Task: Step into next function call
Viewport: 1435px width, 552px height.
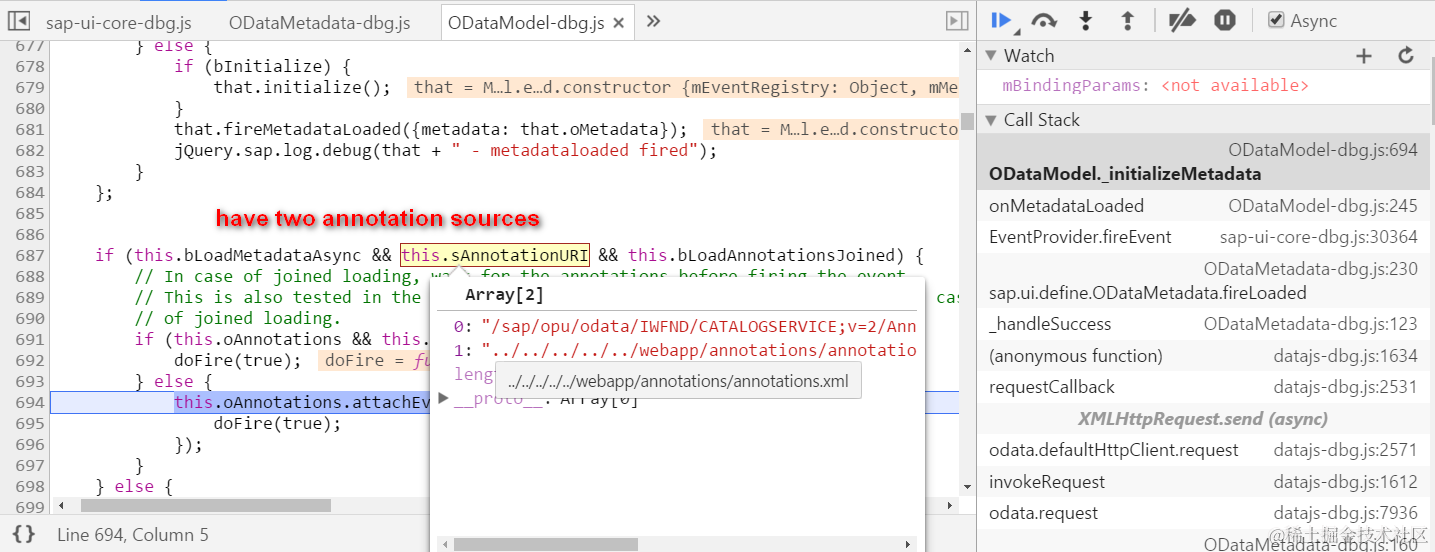Action: click(1086, 20)
